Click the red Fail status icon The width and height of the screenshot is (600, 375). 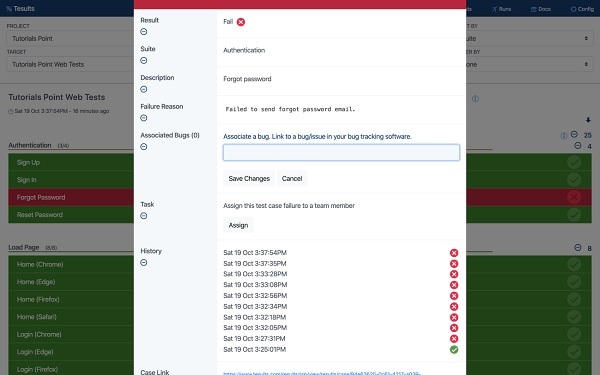click(x=241, y=22)
